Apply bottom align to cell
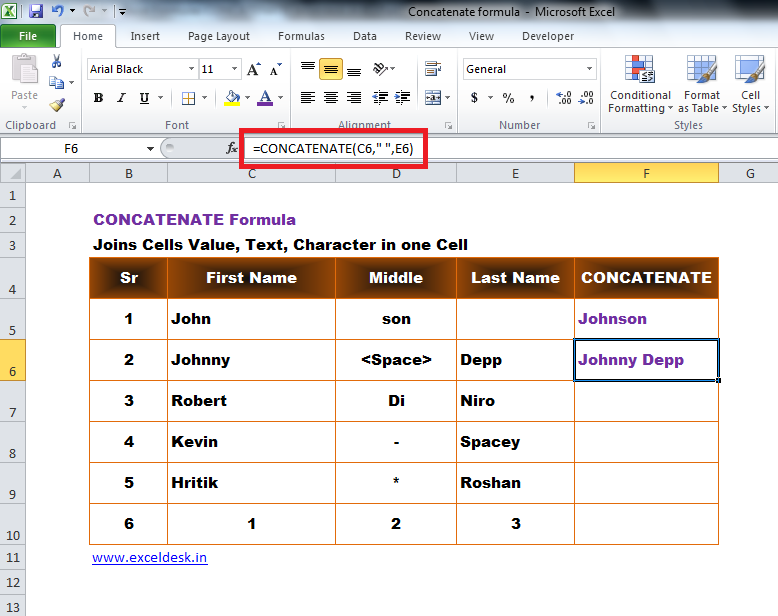Screen dimensions: 778x616 (x=354, y=69)
